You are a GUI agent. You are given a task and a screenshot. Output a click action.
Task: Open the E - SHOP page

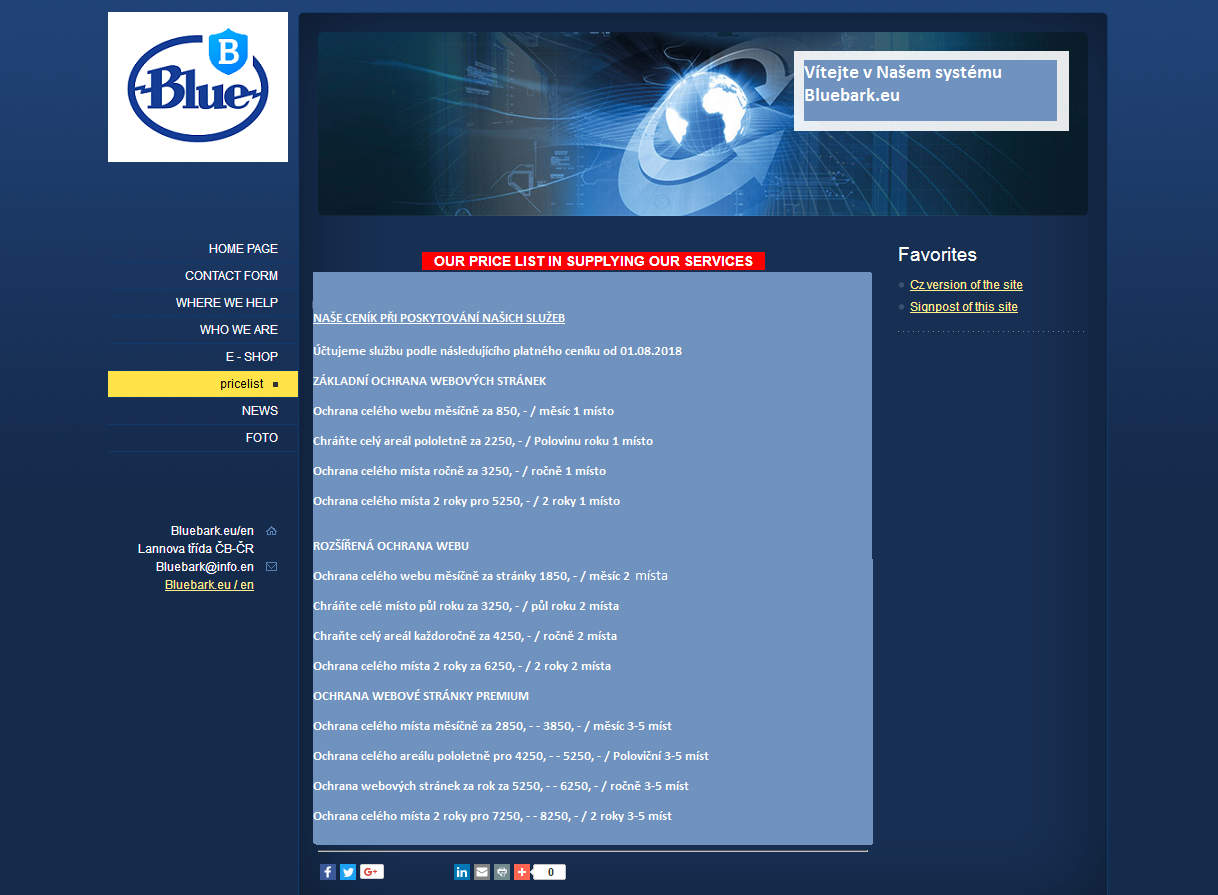(x=252, y=357)
